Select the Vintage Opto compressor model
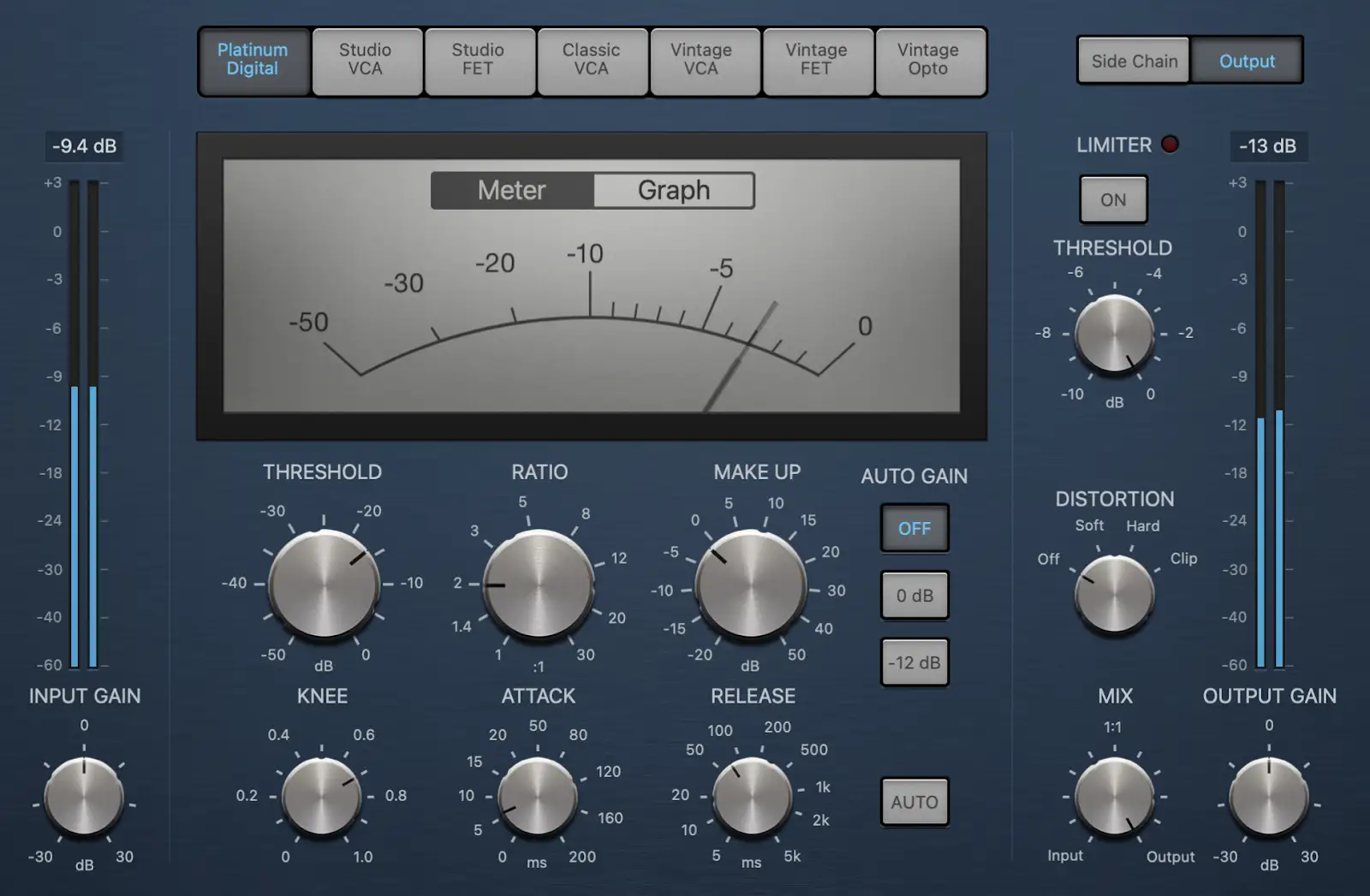 [x=928, y=60]
